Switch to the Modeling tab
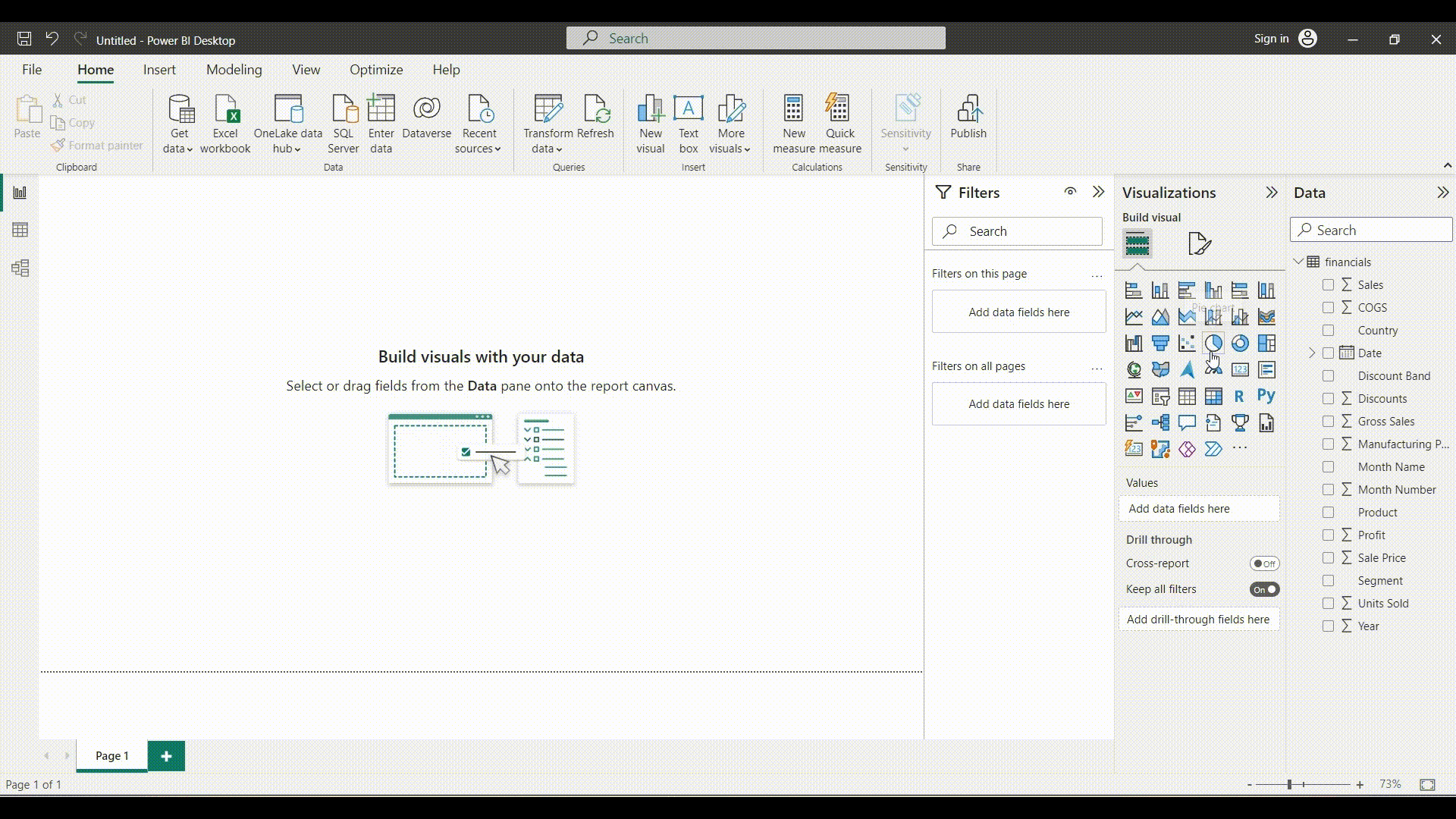The image size is (1456, 819). 234,70
